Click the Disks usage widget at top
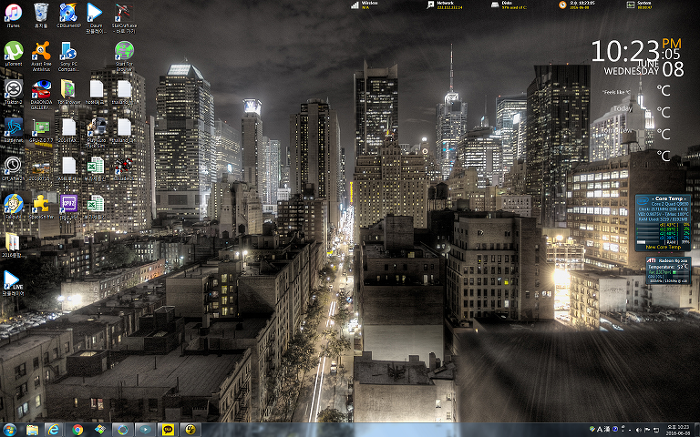Screen dimensions: 700x437 [509, 5]
